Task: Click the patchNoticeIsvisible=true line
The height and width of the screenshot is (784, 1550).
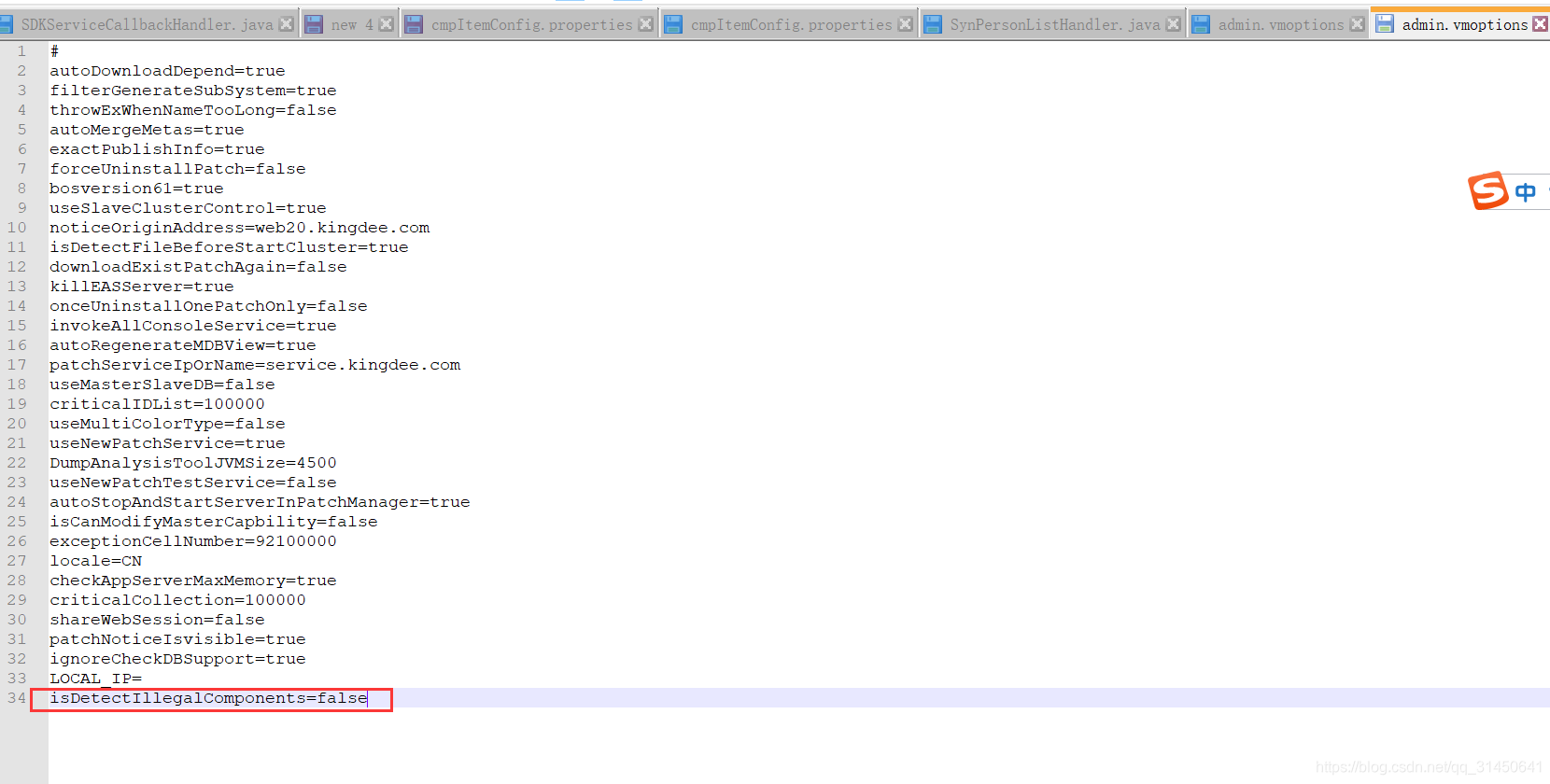Action: pos(177,639)
